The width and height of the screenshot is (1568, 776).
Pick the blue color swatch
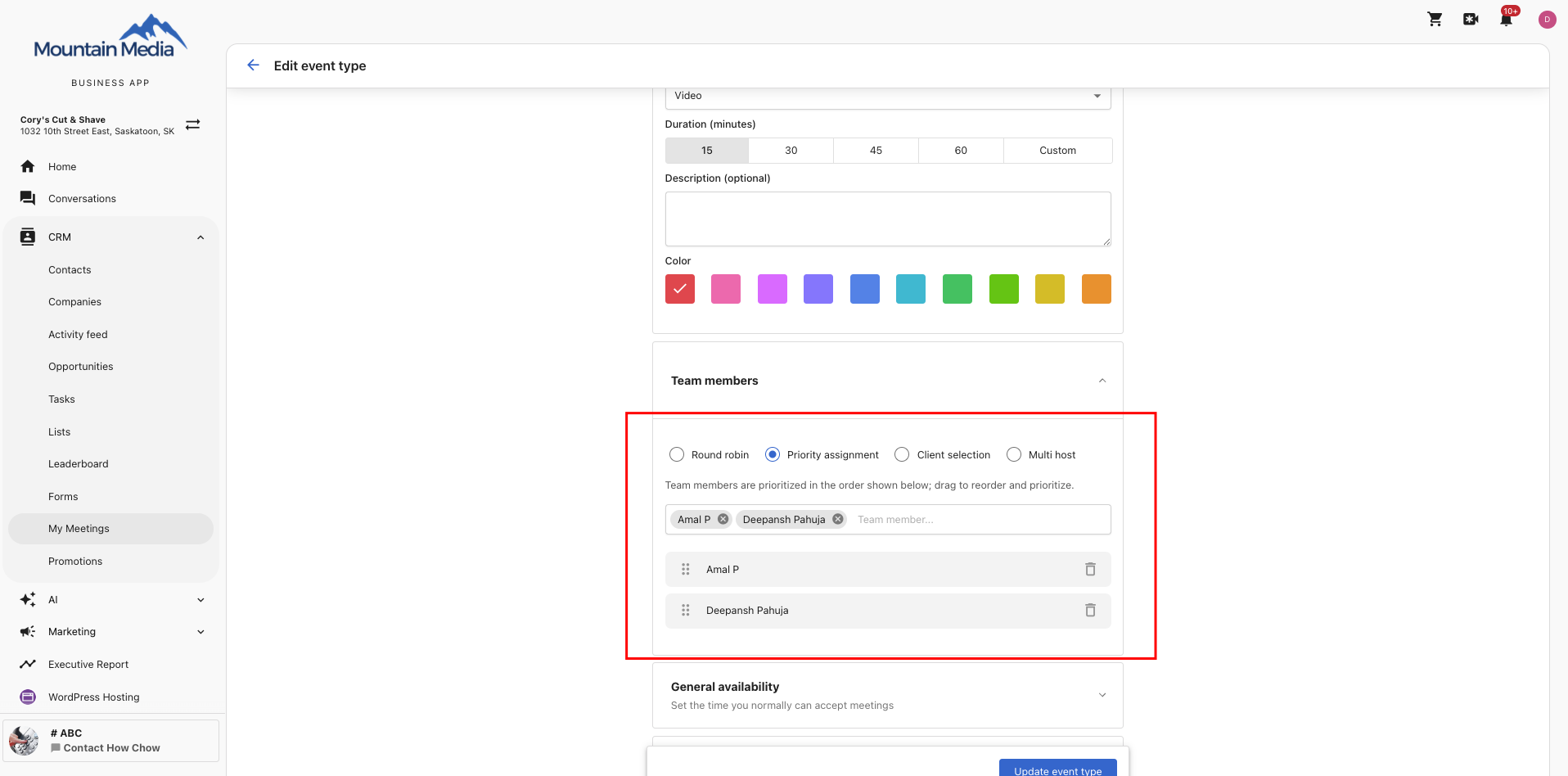coord(865,289)
